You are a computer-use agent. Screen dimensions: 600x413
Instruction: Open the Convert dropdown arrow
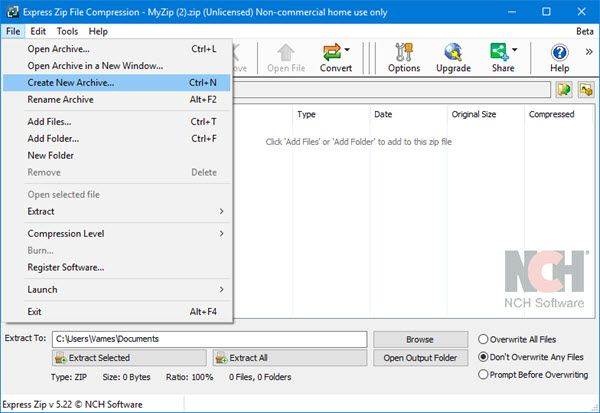347,50
